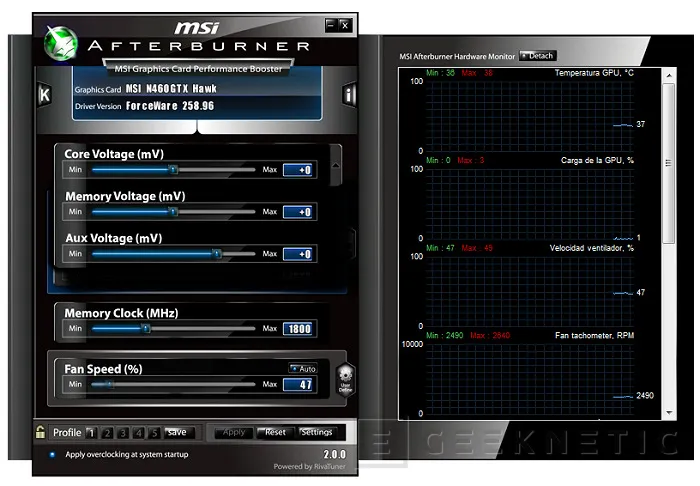Image resolution: width=700 pixels, height=486 pixels.
Task: Click the MSI N460GTX Hawk graphics card text
Action: click(x=171, y=89)
